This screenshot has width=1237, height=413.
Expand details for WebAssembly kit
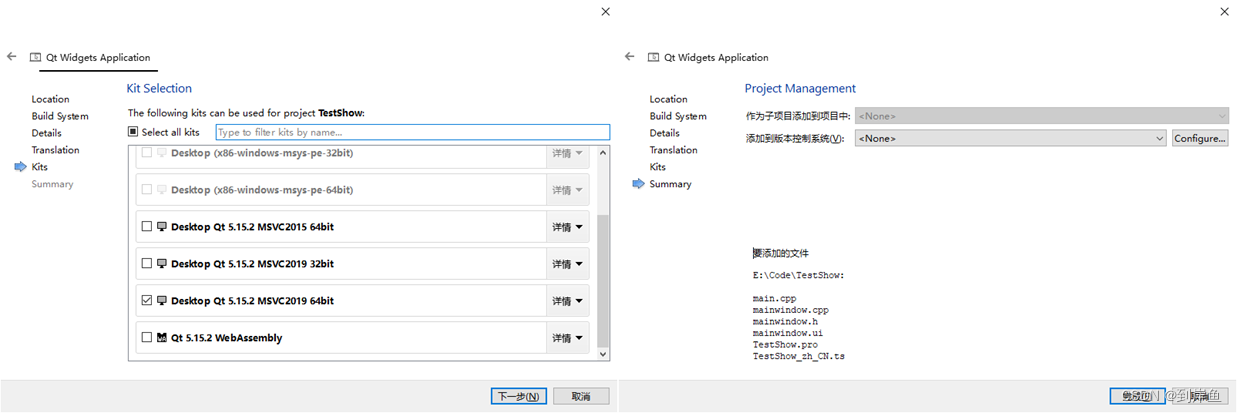tap(567, 338)
